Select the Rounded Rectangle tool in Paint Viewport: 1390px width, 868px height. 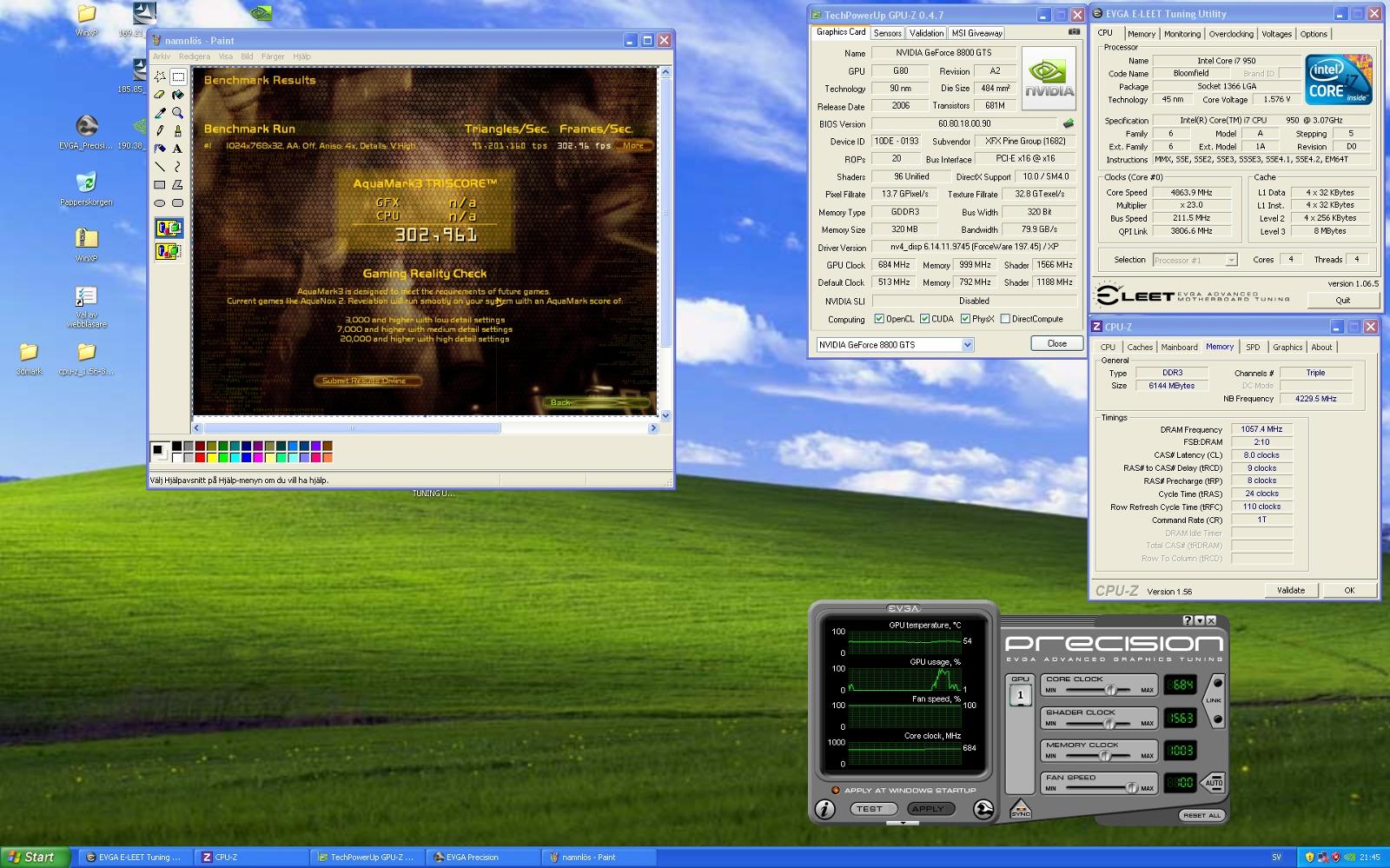[x=177, y=202]
